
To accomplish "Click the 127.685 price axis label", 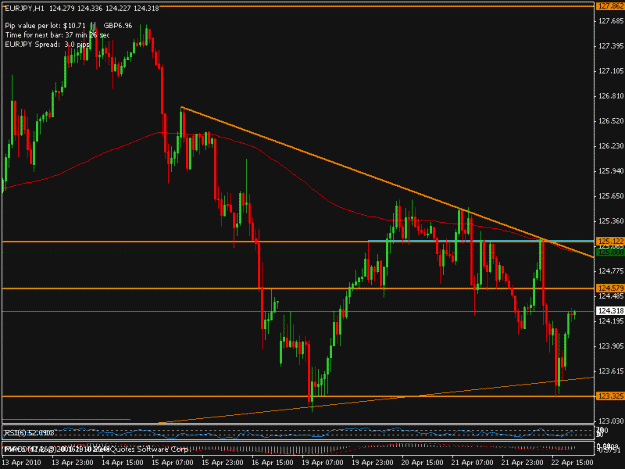I will (611, 21).
